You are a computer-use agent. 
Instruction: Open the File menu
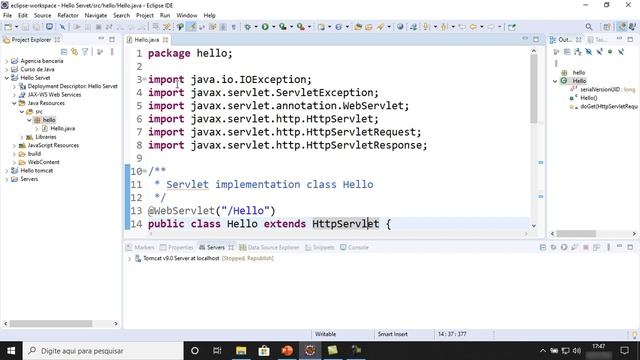[x=7, y=16]
